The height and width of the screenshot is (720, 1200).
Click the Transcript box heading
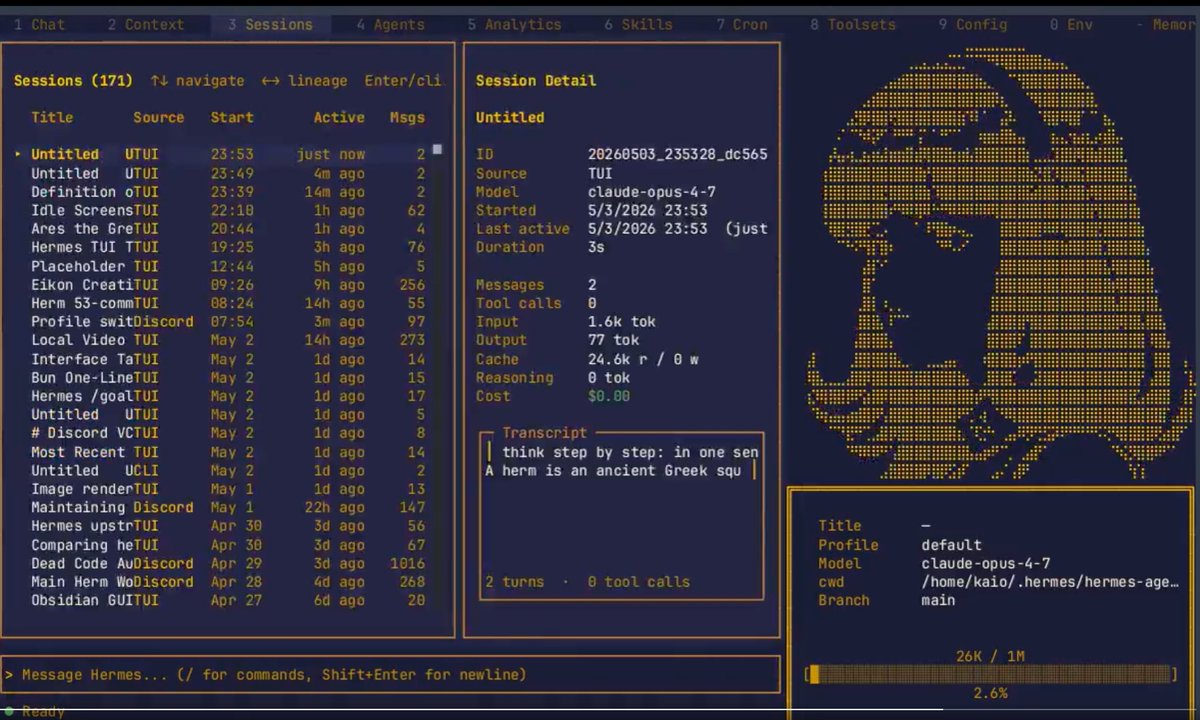[545, 433]
